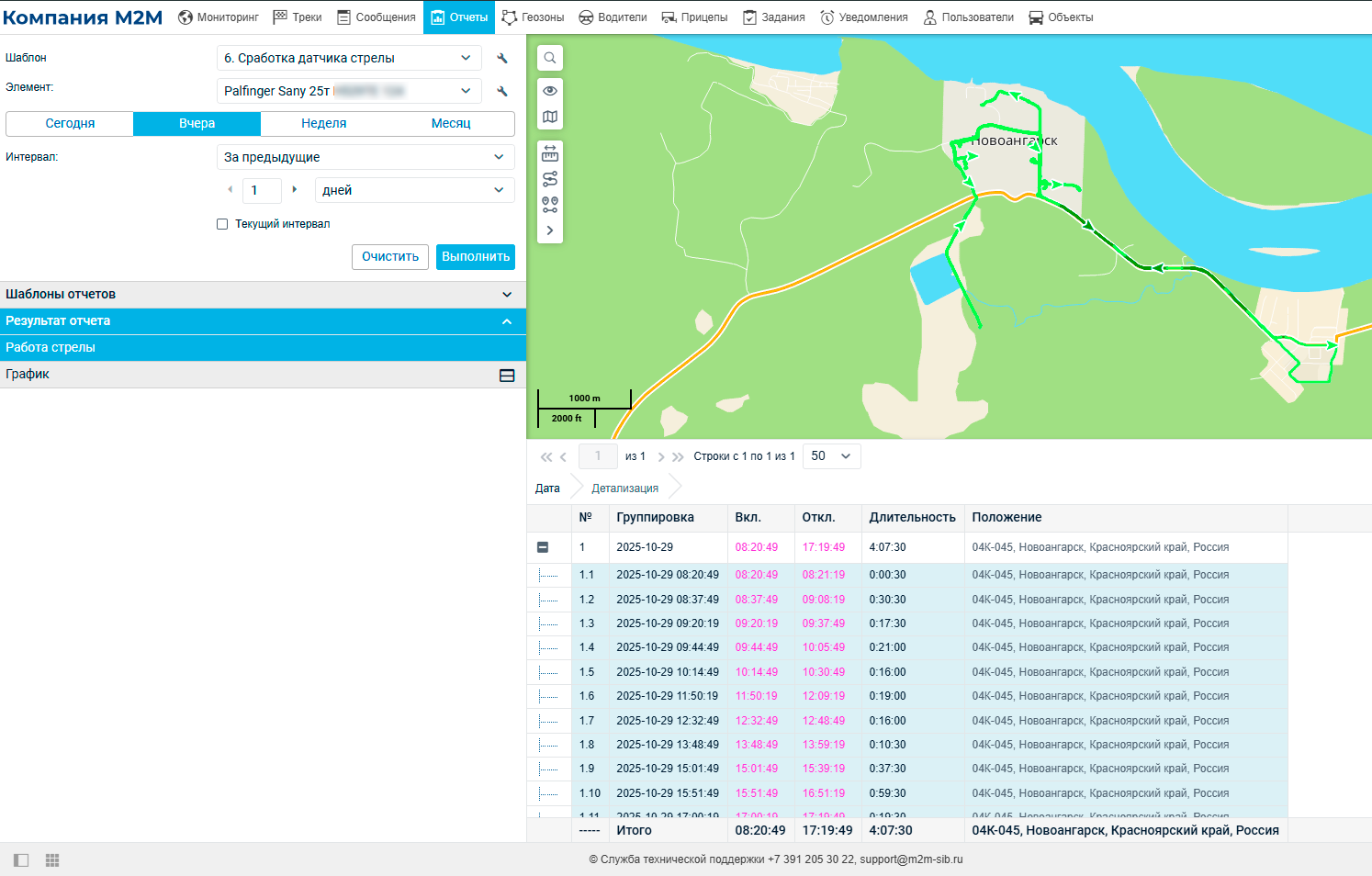Open element settings wrench next to Palfinger
Screen dimensions: 1372x876
tap(502, 91)
